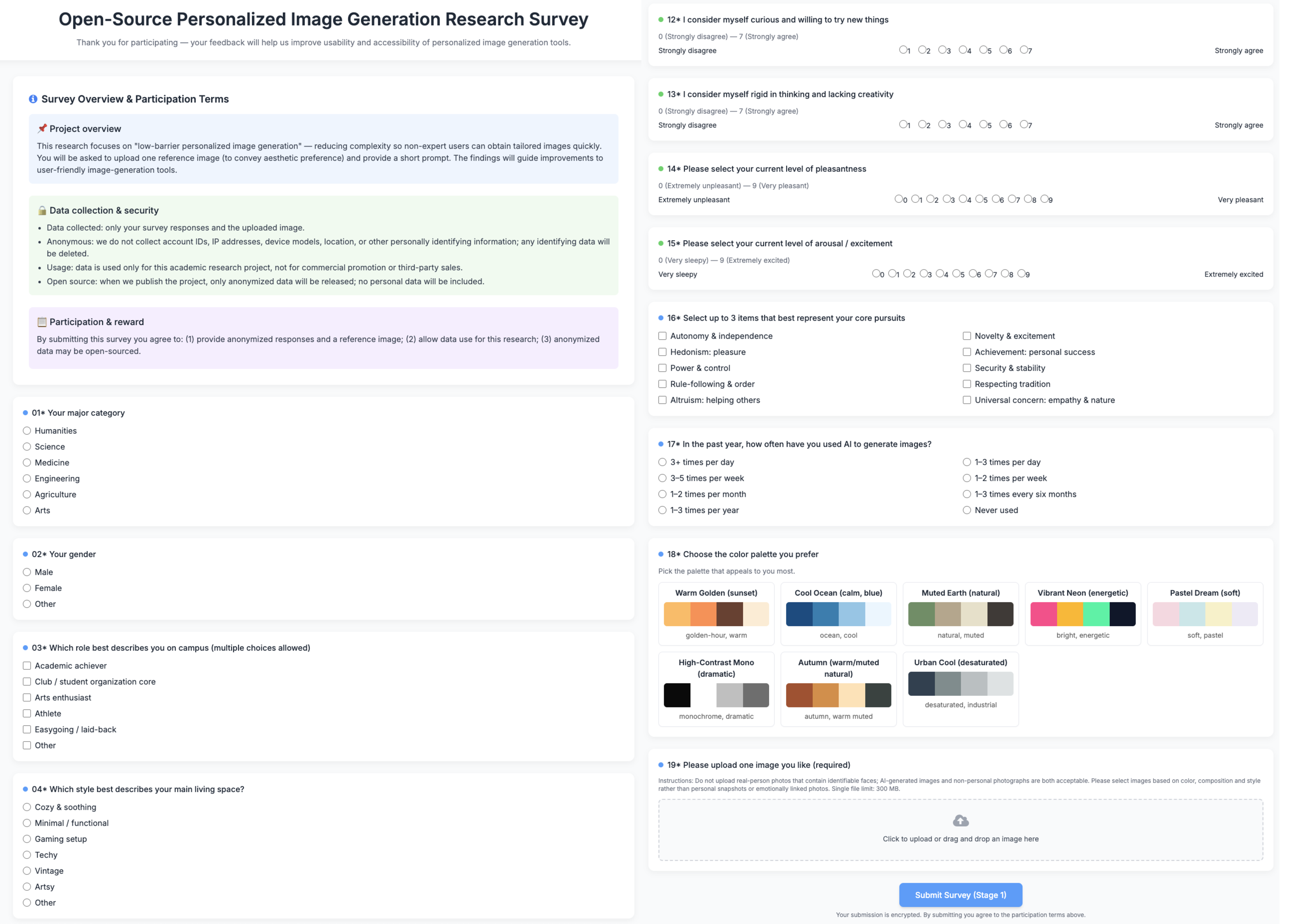Set arousal level to 5

coord(956,274)
